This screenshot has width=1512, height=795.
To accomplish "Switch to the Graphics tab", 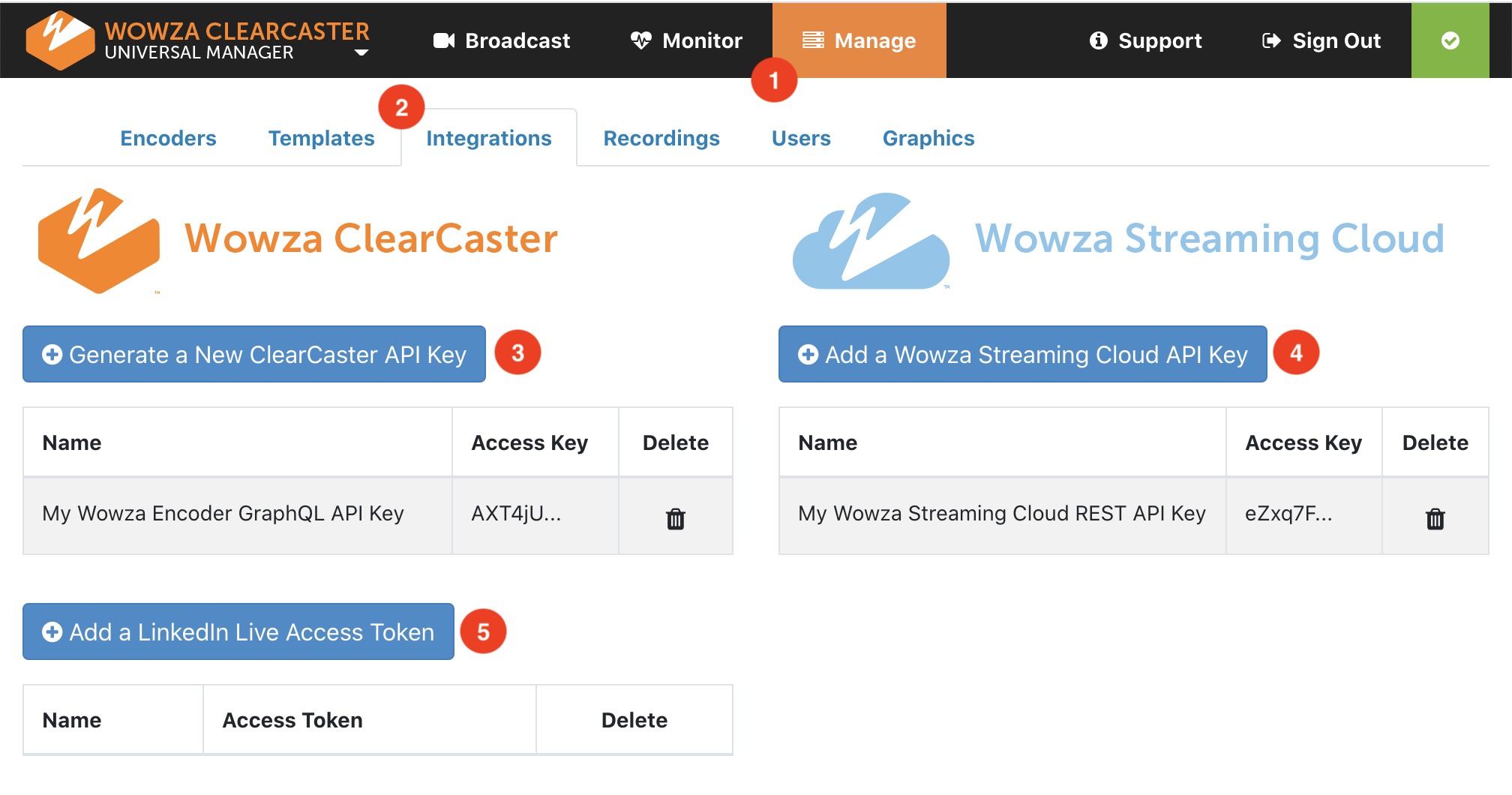I will coord(928,138).
